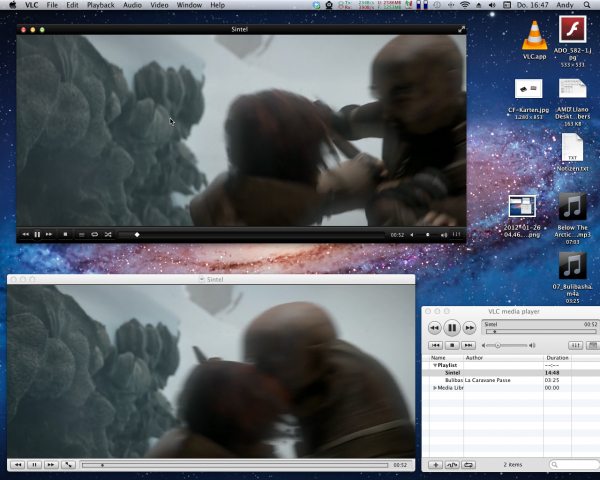Mute audio with the dark window's speaker icon
The image size is (600, 480).
tap(412, 235)
